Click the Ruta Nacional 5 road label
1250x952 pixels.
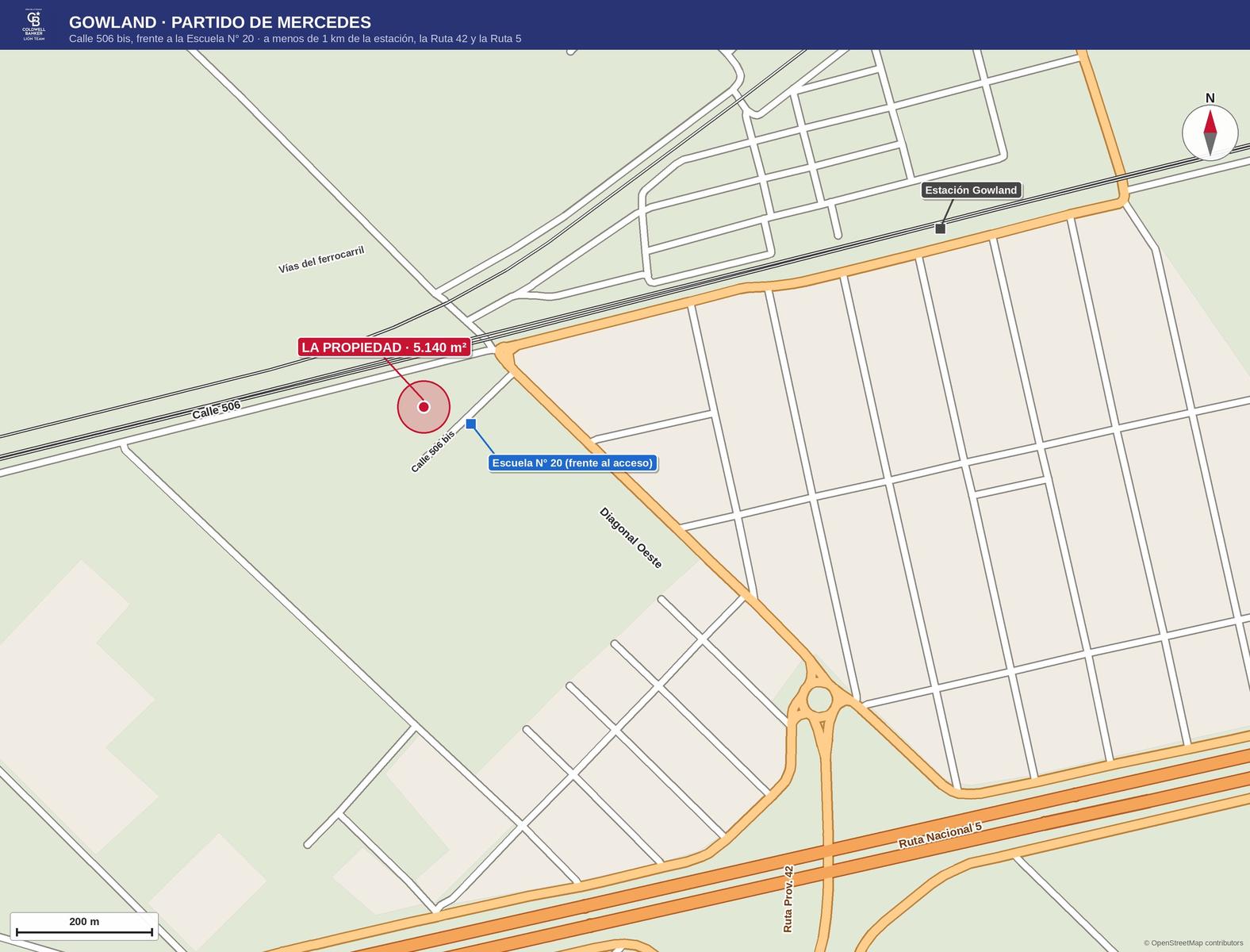[940, 835]
